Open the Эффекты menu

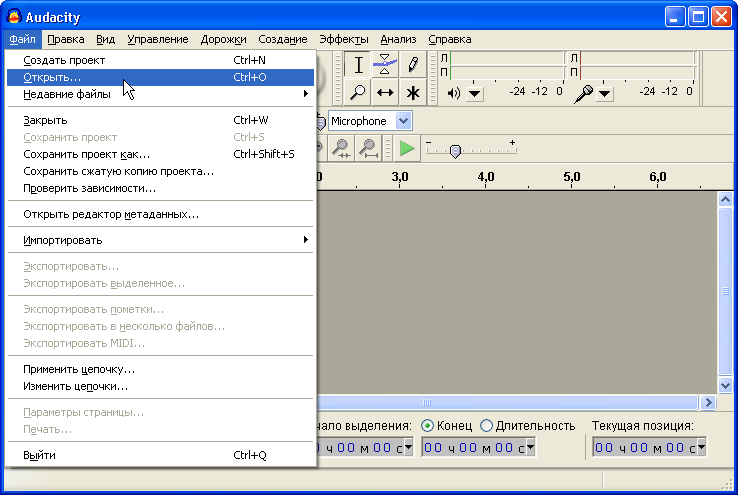tap(344, 40)
